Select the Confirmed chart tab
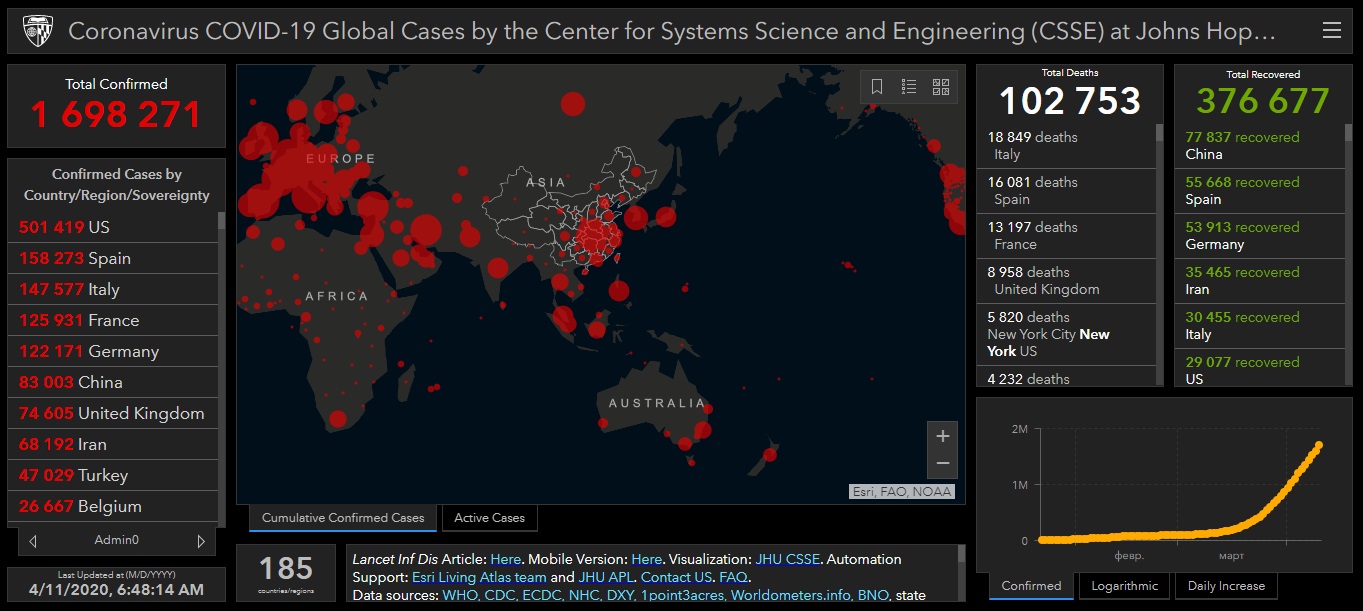 [x=1031, y=586]
